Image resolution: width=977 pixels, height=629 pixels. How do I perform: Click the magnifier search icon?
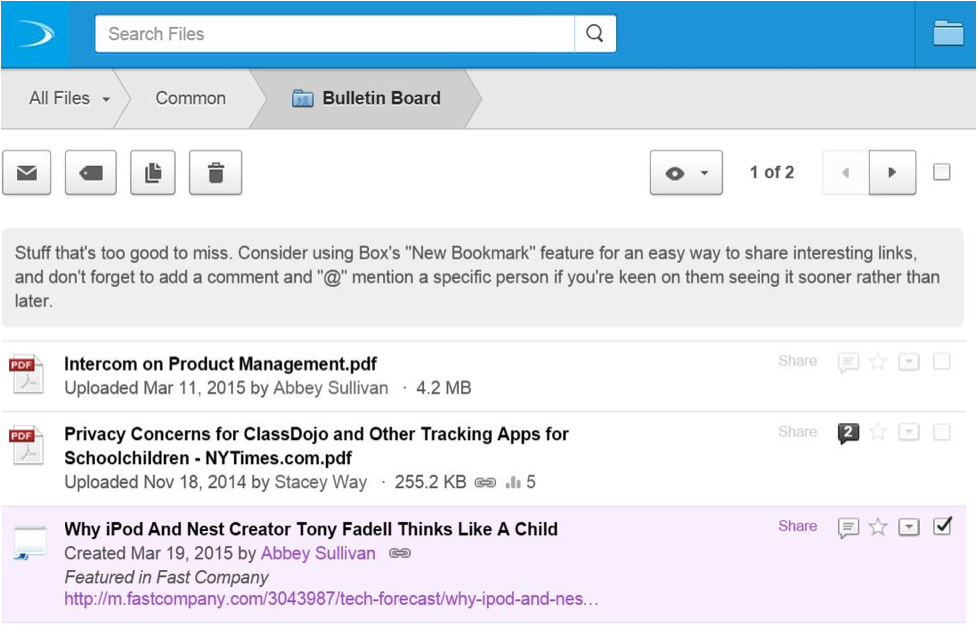[x=595, y=34]
